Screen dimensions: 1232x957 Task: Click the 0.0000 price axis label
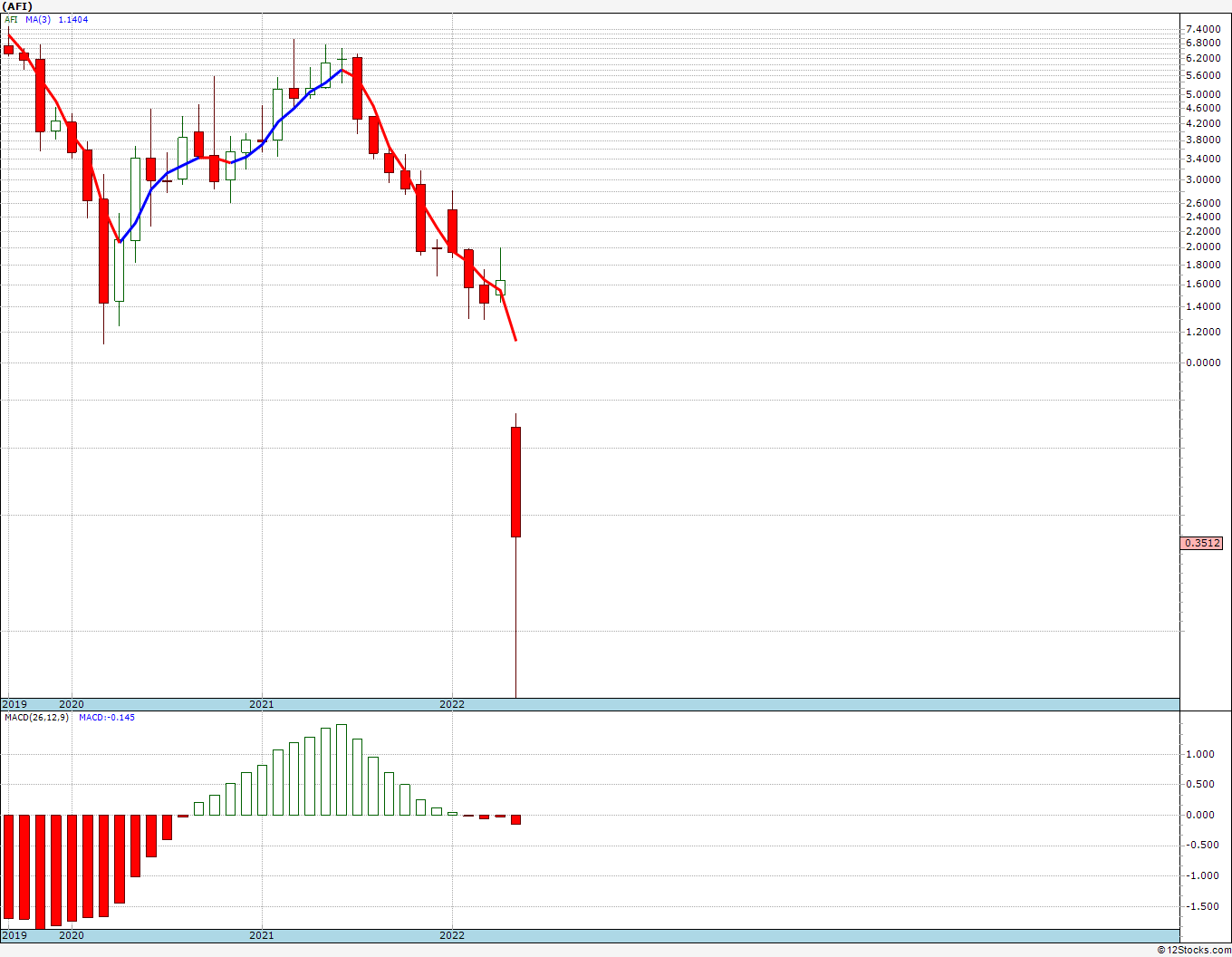click(x=1202, y=362)
